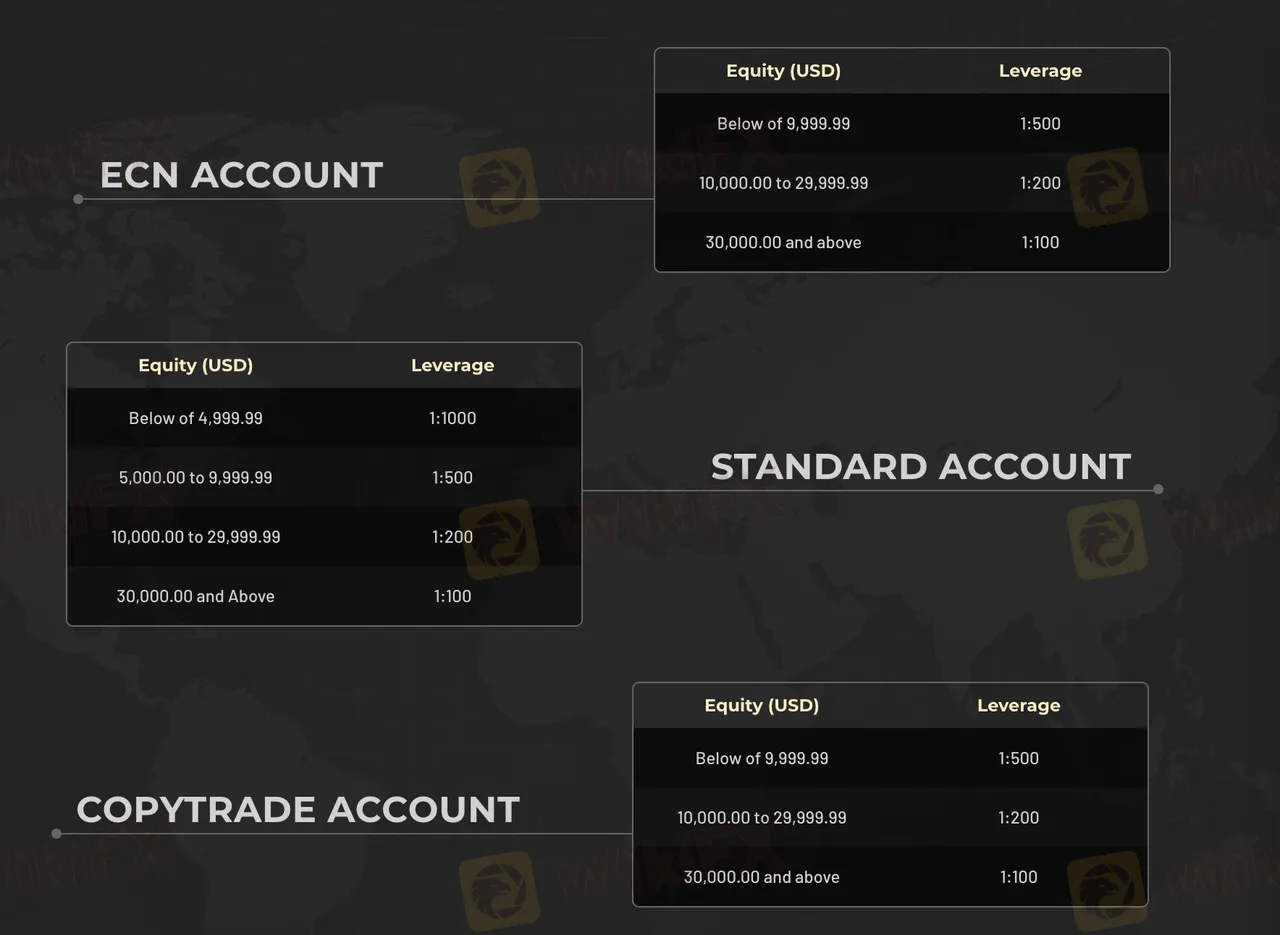Screen dimensions: 1280x935
Task: Click "10,000.00 to 29,999.99" in Copytrade table
Action: [761, 818]
